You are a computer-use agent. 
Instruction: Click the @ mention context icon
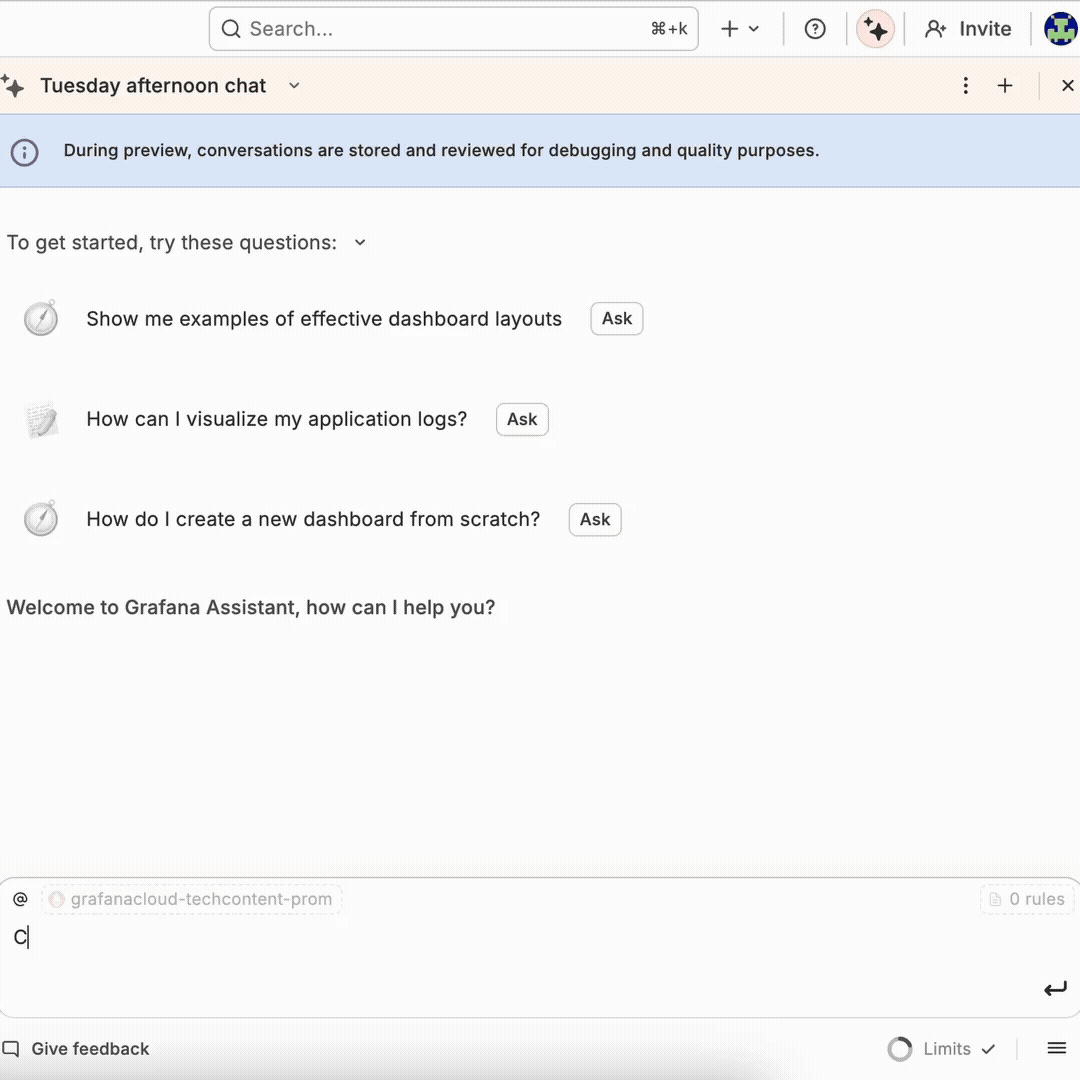pyautogui.click(x=21, y=899)
